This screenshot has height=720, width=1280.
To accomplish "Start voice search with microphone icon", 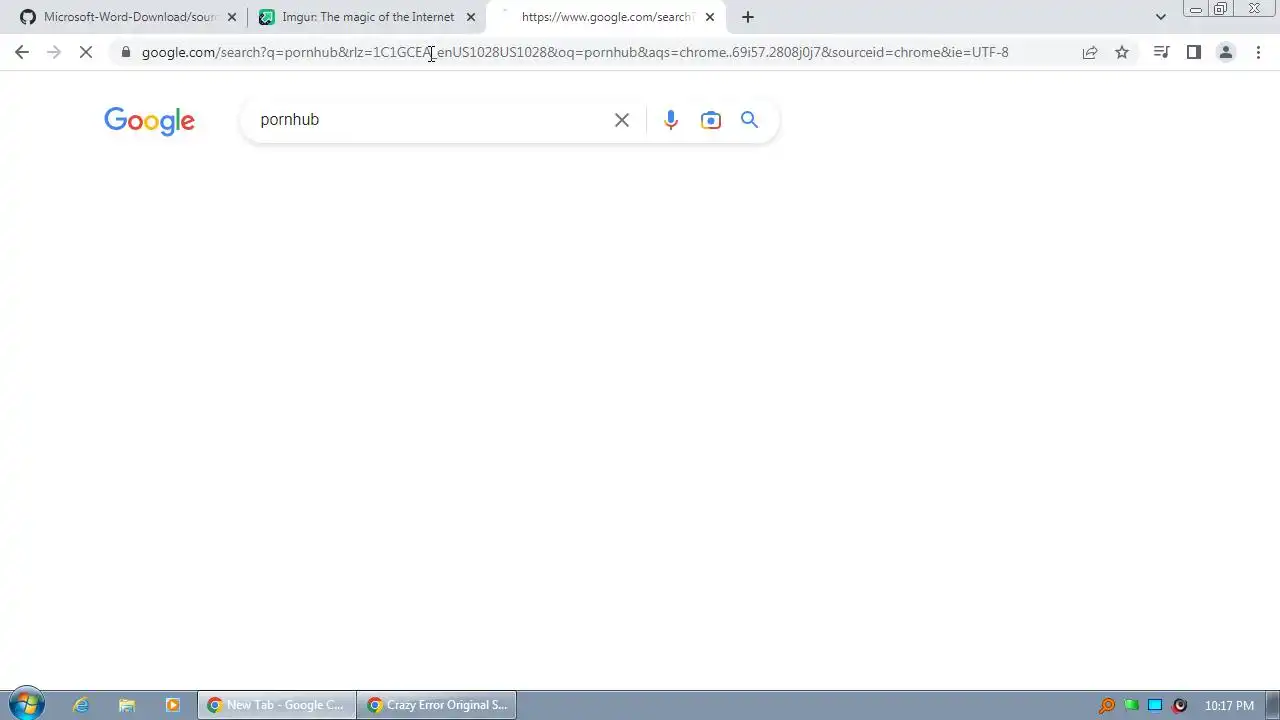I will [671, 120].
